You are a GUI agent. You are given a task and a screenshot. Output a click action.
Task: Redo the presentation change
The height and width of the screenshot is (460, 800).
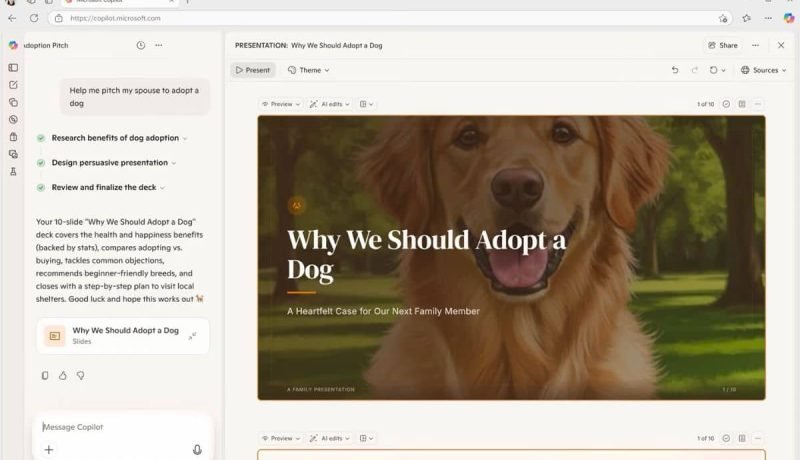point(694,70)
